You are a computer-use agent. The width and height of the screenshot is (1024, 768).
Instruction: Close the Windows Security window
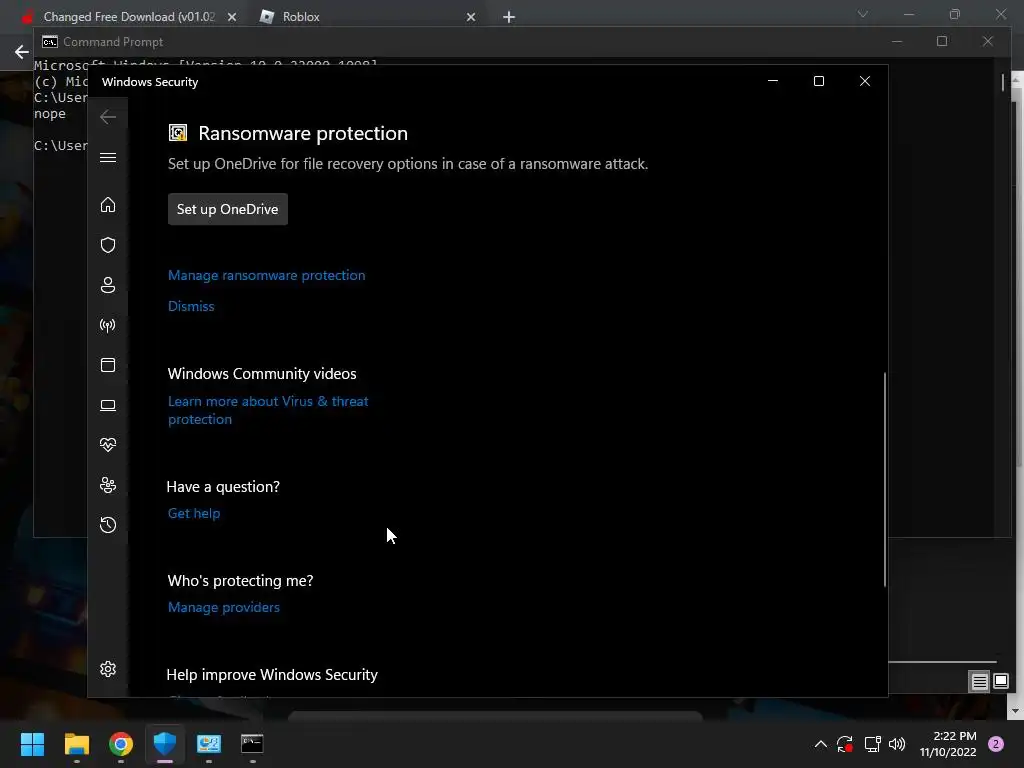point(865,81)
